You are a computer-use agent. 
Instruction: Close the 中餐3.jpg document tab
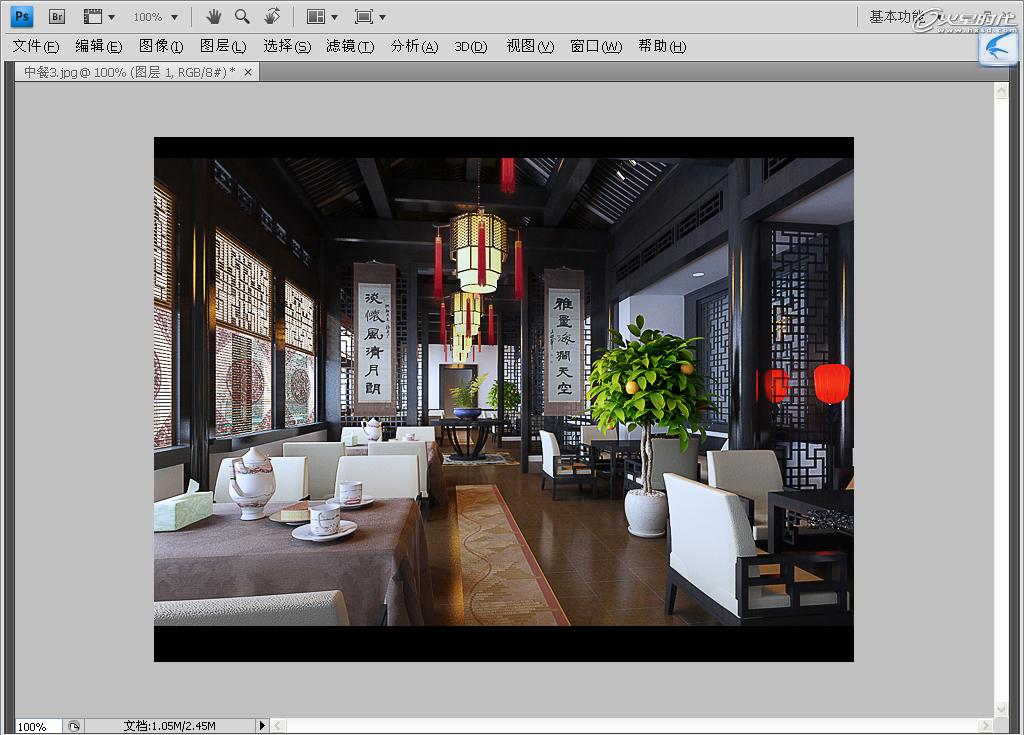pos(248,72)
